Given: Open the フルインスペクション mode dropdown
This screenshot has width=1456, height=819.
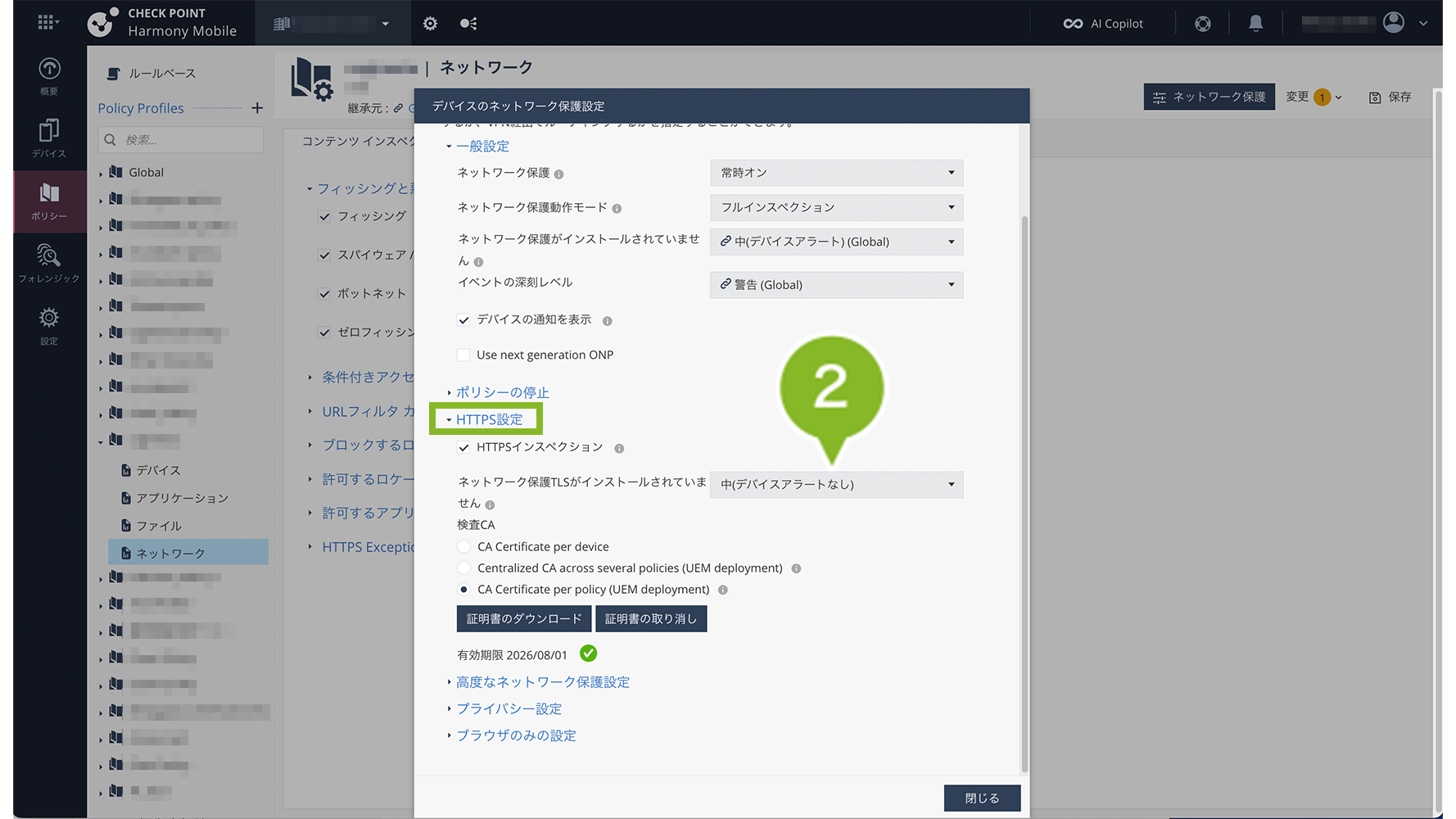Looking at the screenshot, I should click(x=835, y=207).
